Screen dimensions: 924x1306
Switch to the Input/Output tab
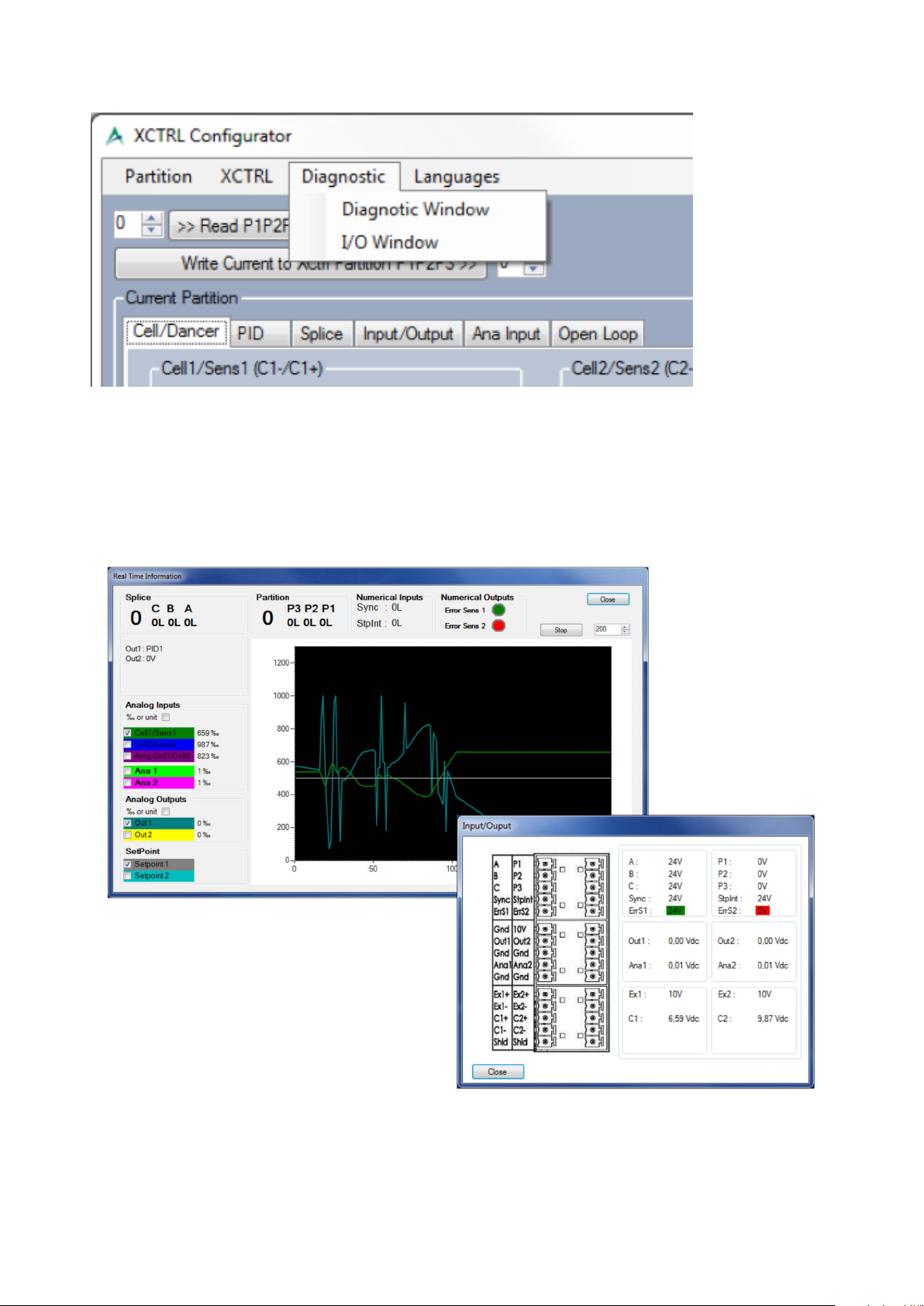point(408,334)
